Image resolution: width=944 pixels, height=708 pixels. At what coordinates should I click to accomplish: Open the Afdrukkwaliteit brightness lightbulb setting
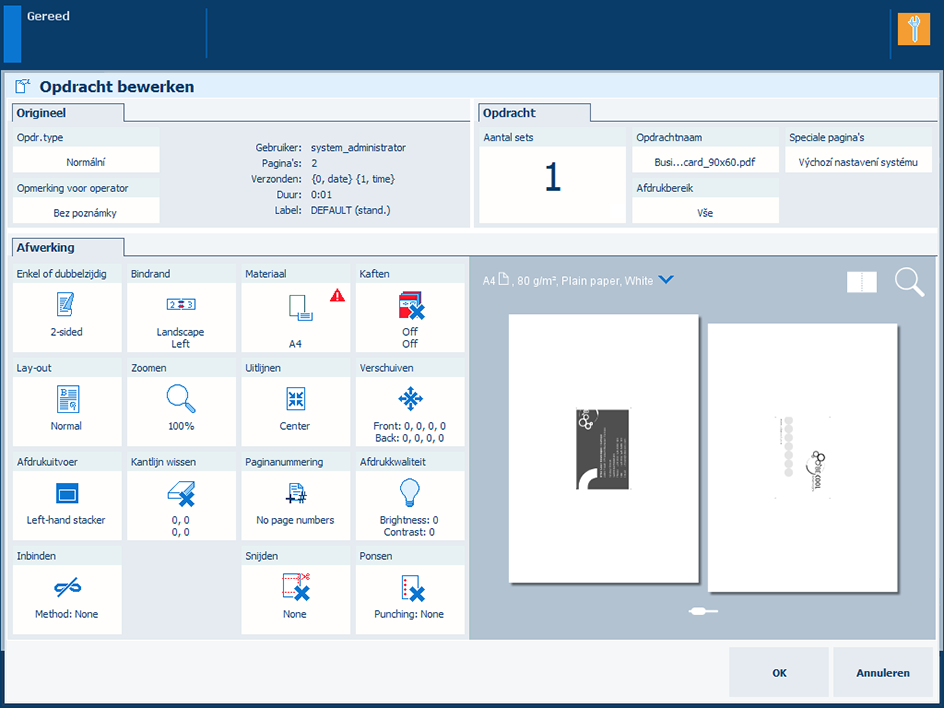409,502
